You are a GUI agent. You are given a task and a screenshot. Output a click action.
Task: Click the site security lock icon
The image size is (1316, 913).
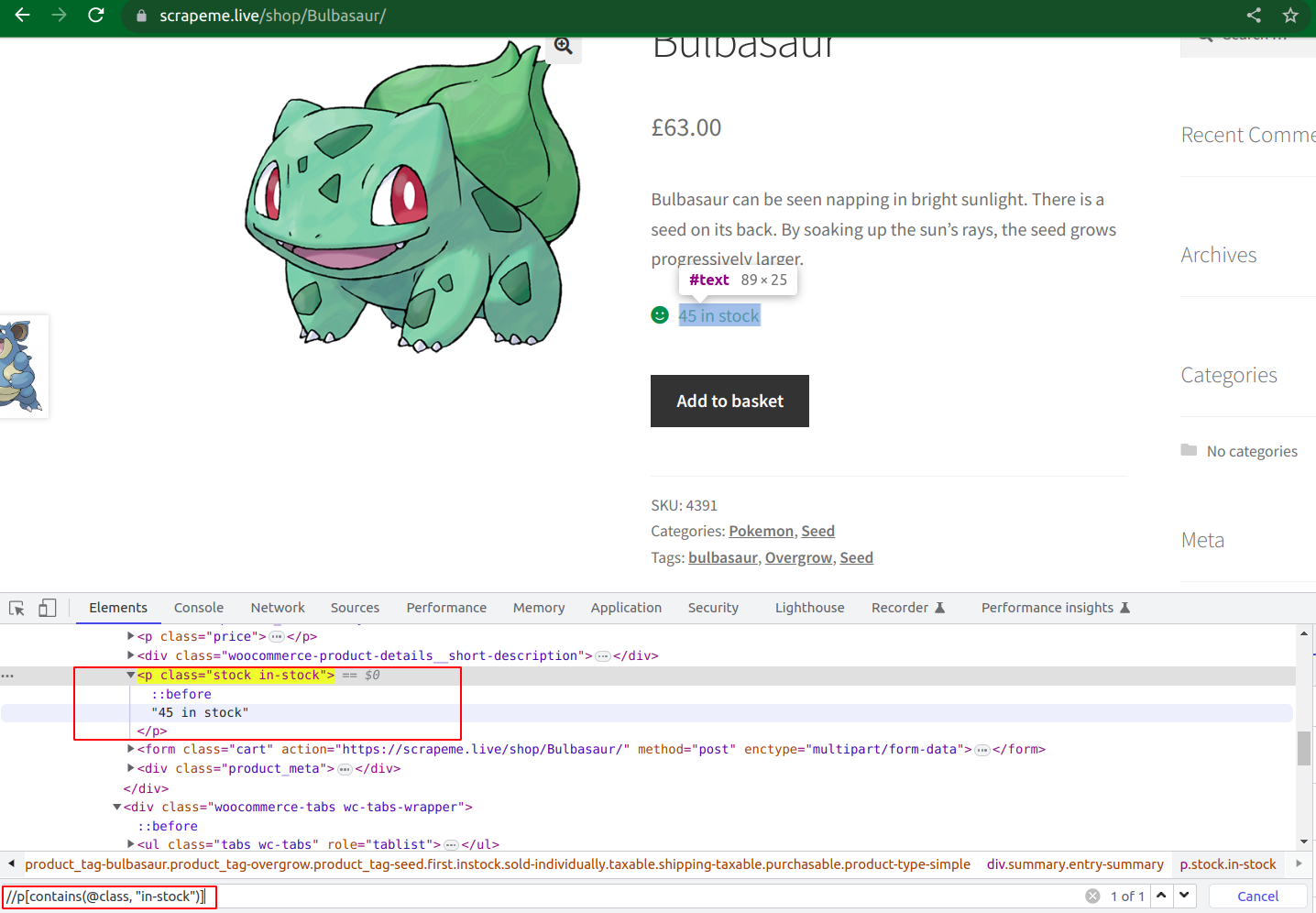[x=140, y=16]
